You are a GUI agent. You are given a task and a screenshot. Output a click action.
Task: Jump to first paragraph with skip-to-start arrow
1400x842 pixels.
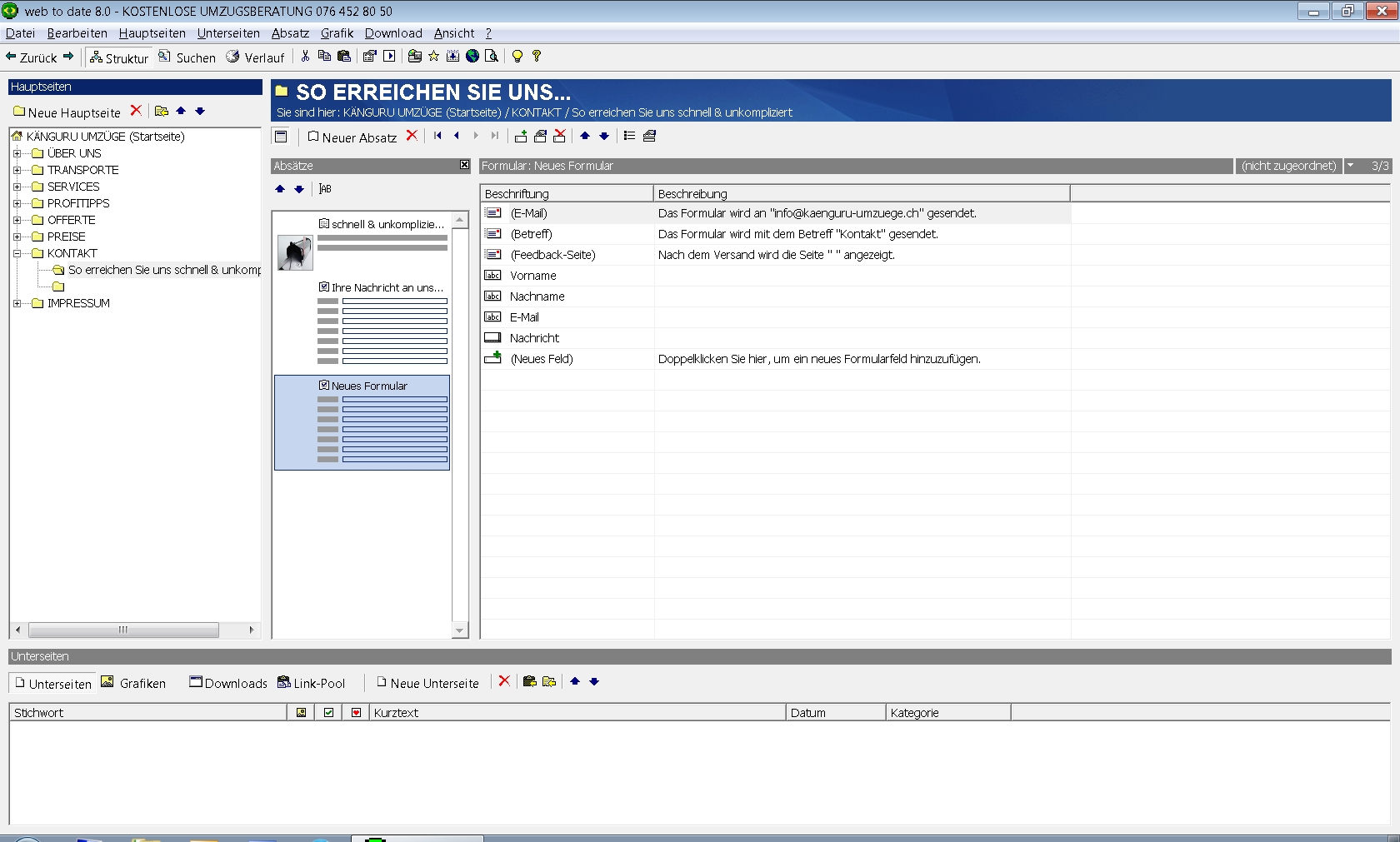pos(437,136)
